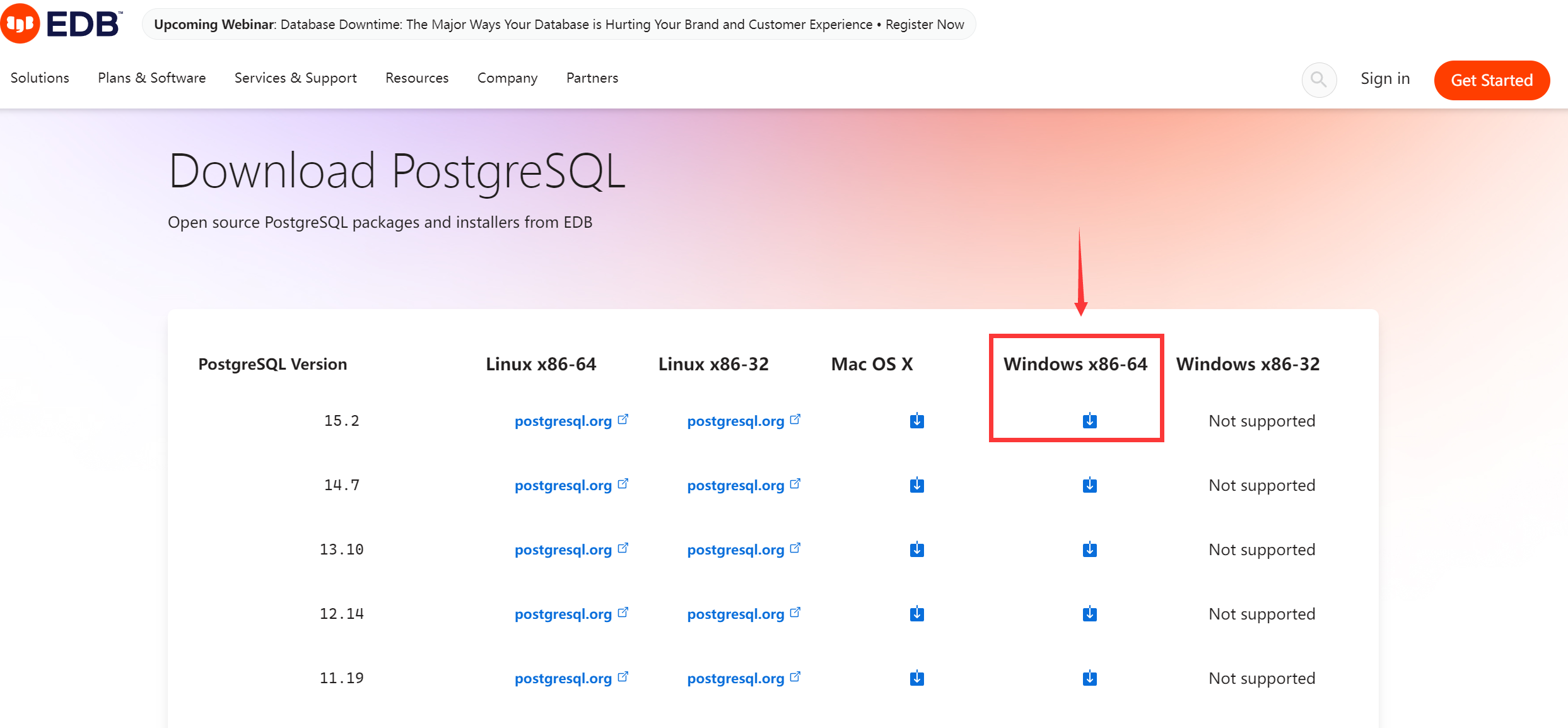Click the EDB logo

coord(61,23)
